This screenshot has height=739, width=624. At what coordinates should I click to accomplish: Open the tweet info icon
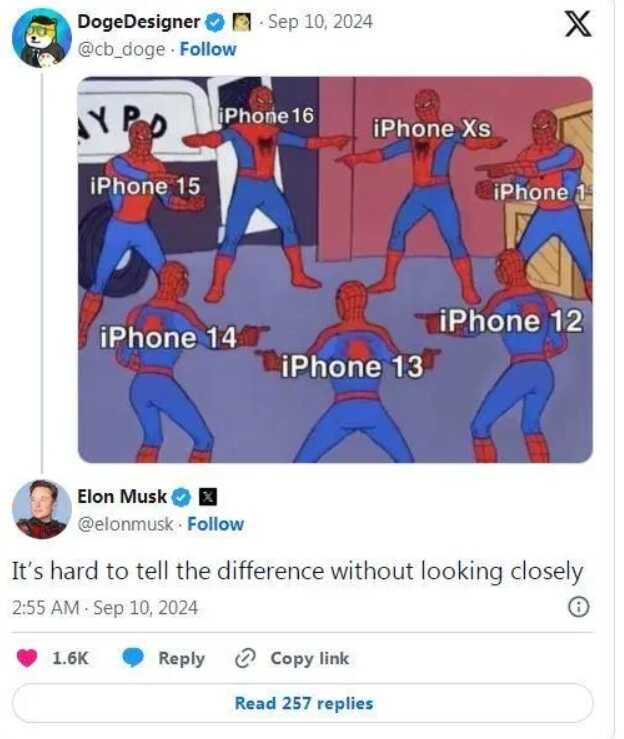point(579,607)
